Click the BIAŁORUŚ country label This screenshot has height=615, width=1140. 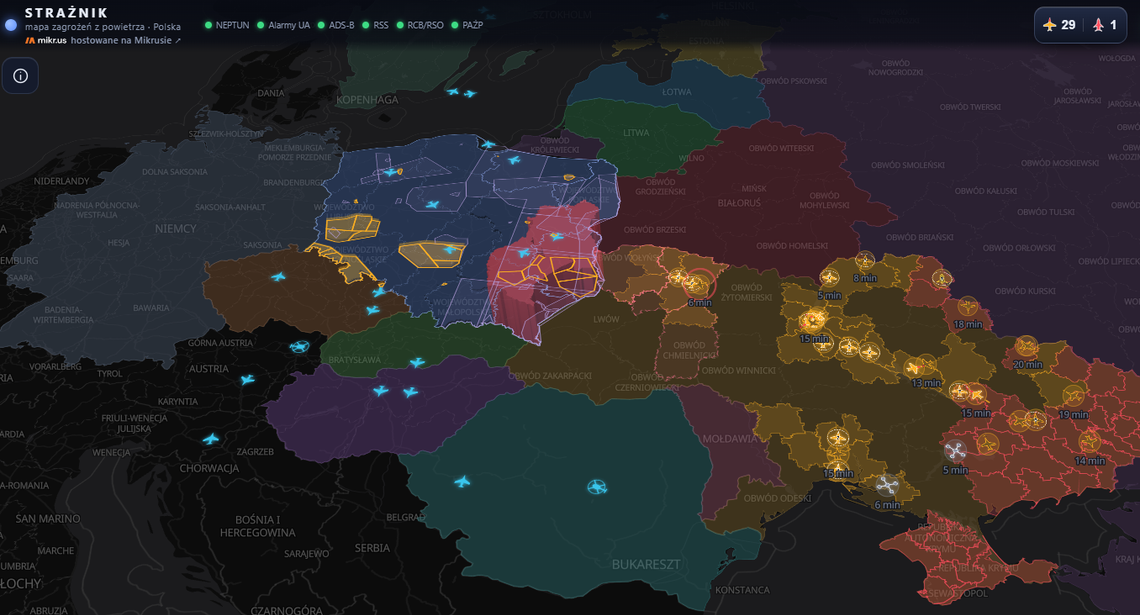pyautogui.click(x=739, y=203)
